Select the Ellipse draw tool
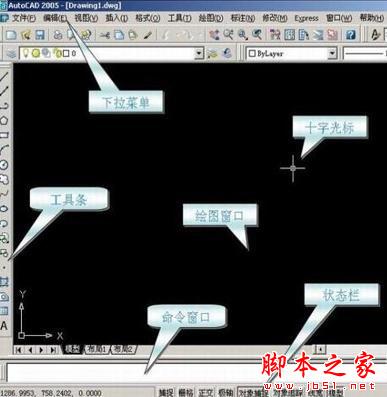Screen dimensions: 387x397 pyautogui.click(x=4, y=208)
